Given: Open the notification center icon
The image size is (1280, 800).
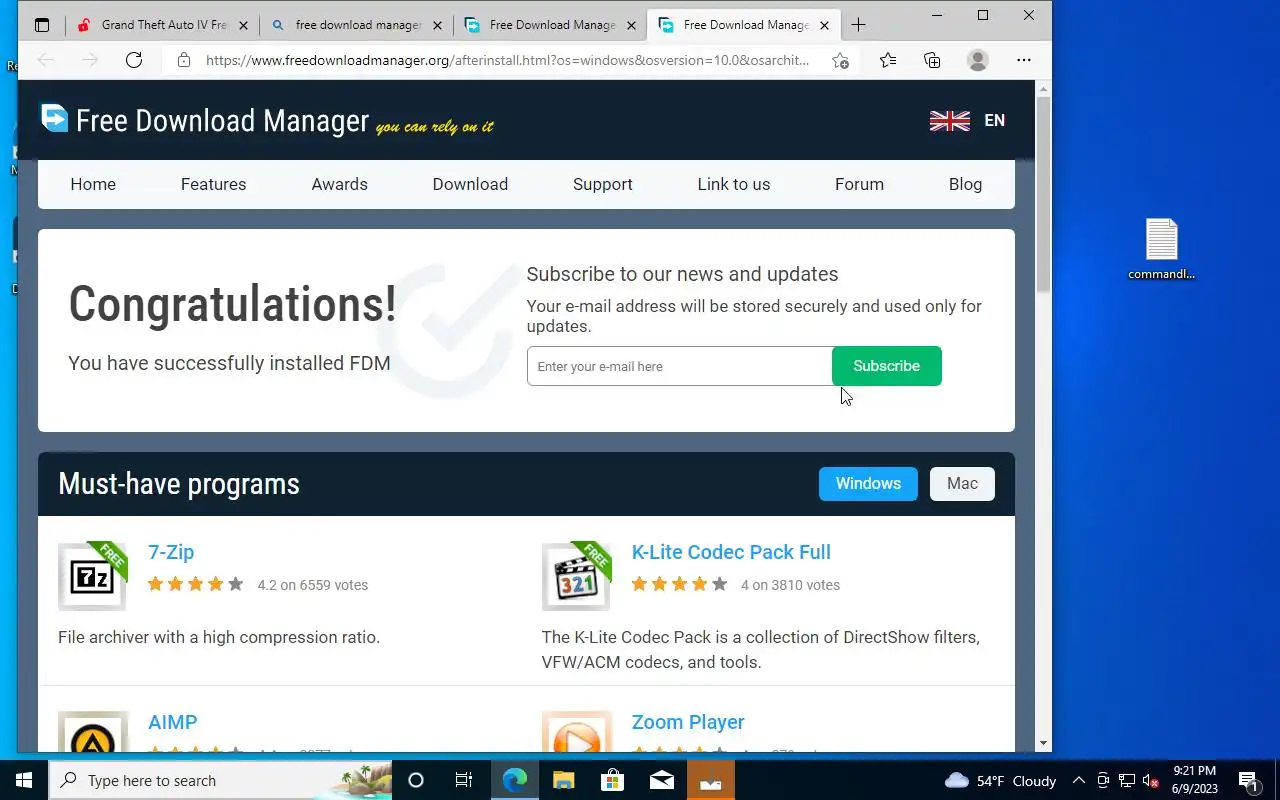Looking at the screenshot, I should click(x=1248, y=780).
